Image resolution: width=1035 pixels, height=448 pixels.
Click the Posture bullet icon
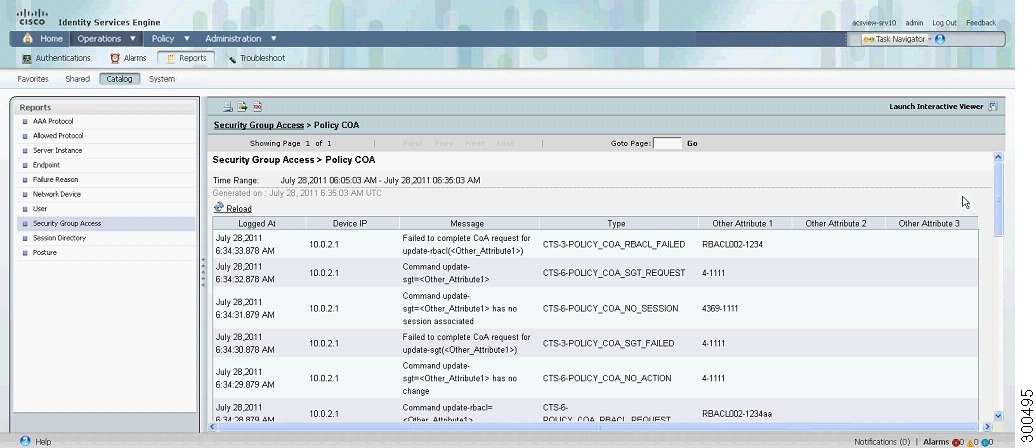click(25, 253)
